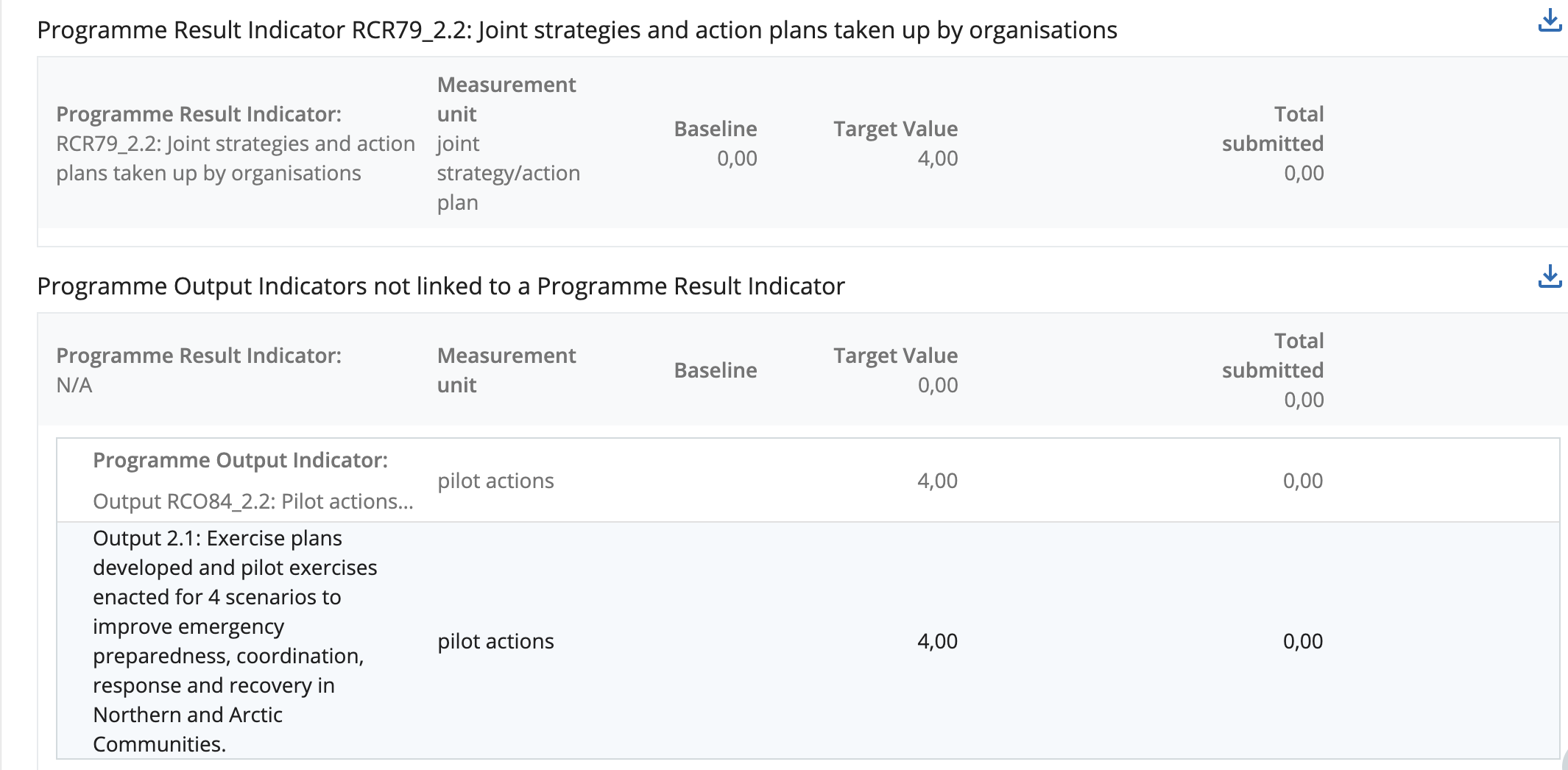1568x770 pixels.
Task: Expand the Output RCO84_2.2 Pilot actions row
Action: pos(252,481)
